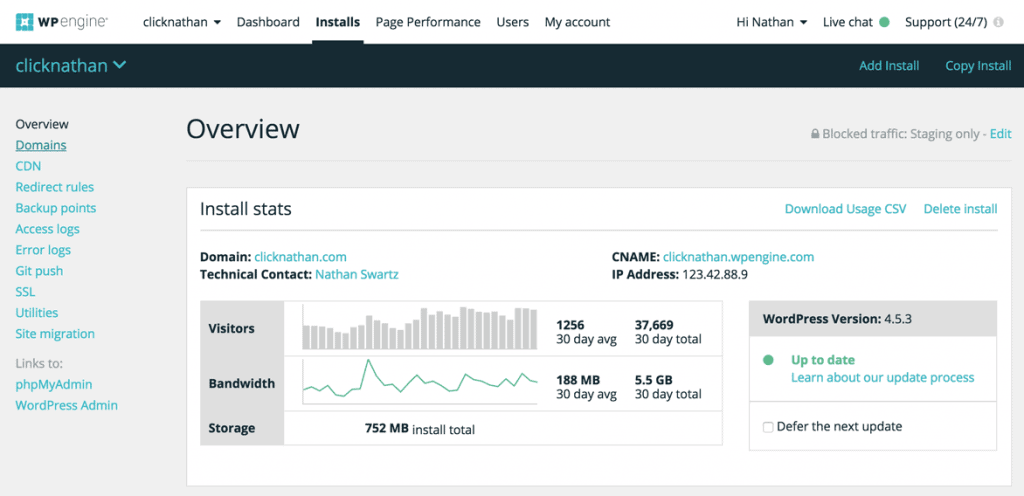Screen dimensions: 1024x496
Task: Click the Install stats heading
Action: click(246, 209)
